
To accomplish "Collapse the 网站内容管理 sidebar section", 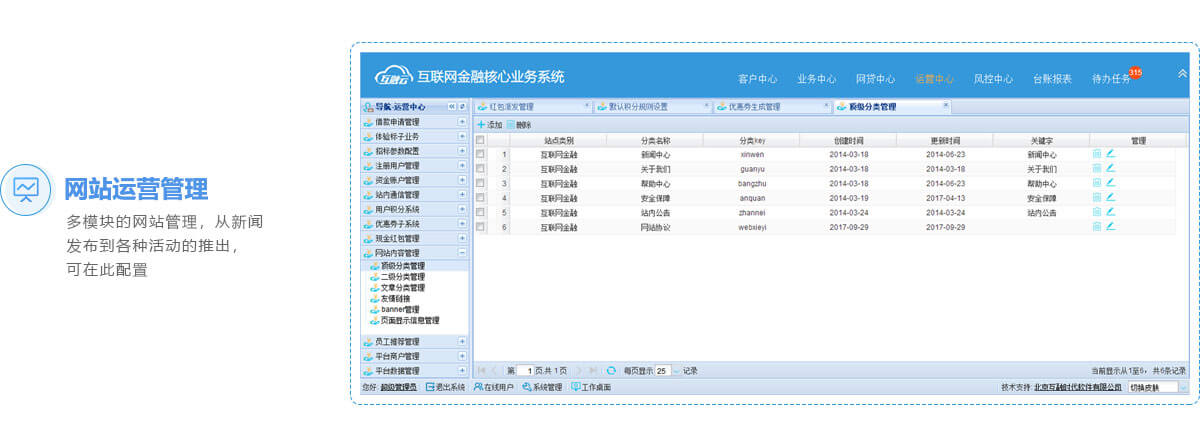I will [x=462, y=253].
